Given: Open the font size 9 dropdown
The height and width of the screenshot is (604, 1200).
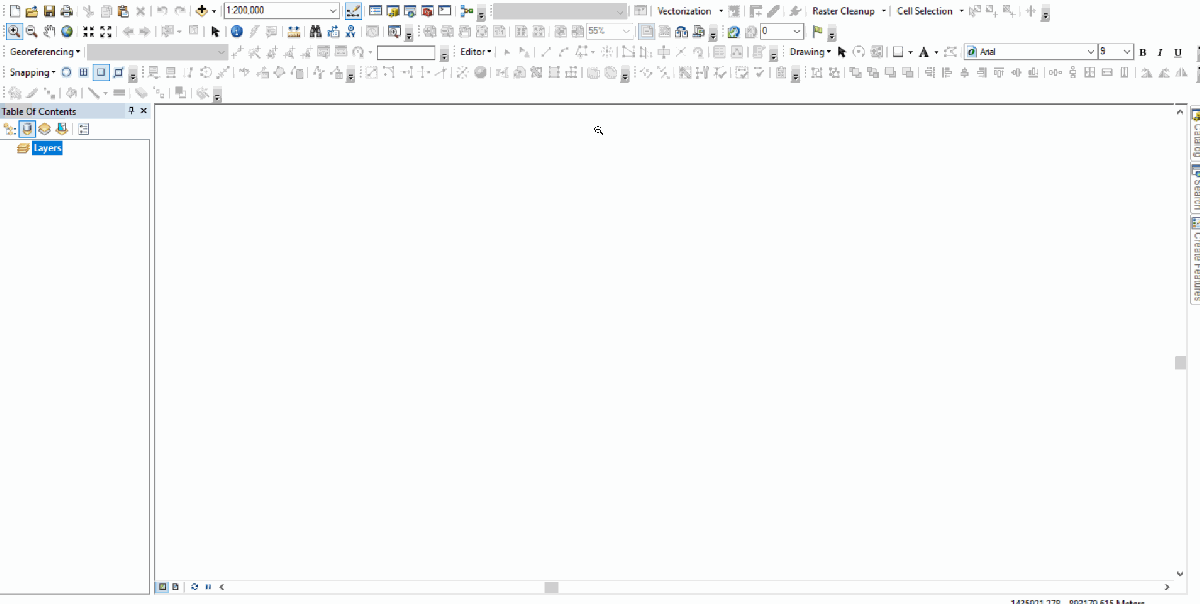Looking at the screenshot, I should [x=1127, y=51].
